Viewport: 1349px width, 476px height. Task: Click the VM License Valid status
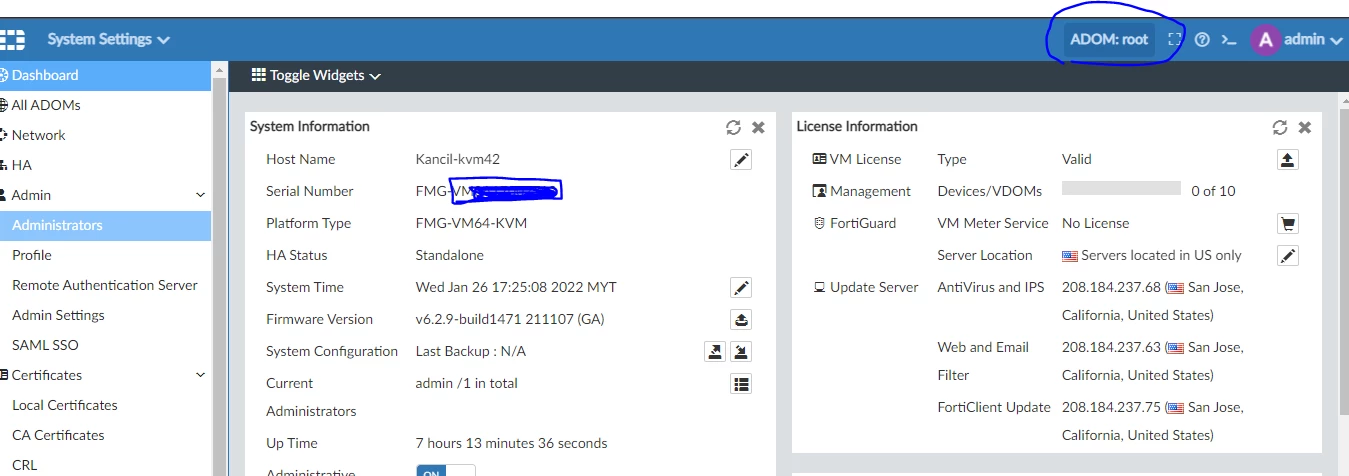point(1077,159)
